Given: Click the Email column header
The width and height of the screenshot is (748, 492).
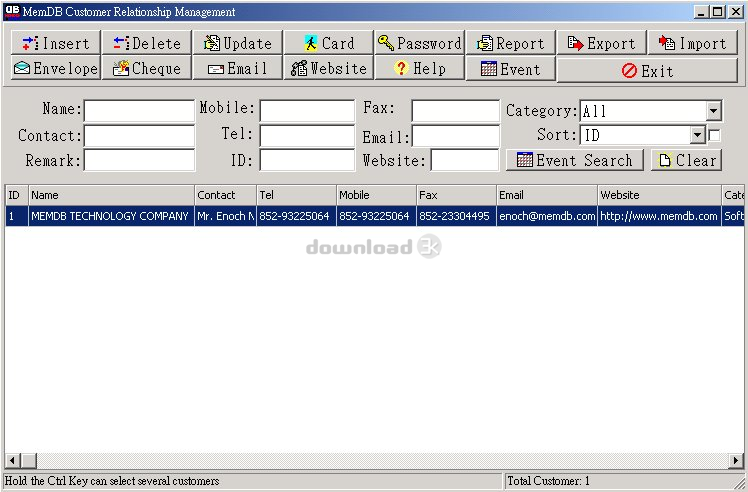Looking at the screenshot, I should click(547, 195).
